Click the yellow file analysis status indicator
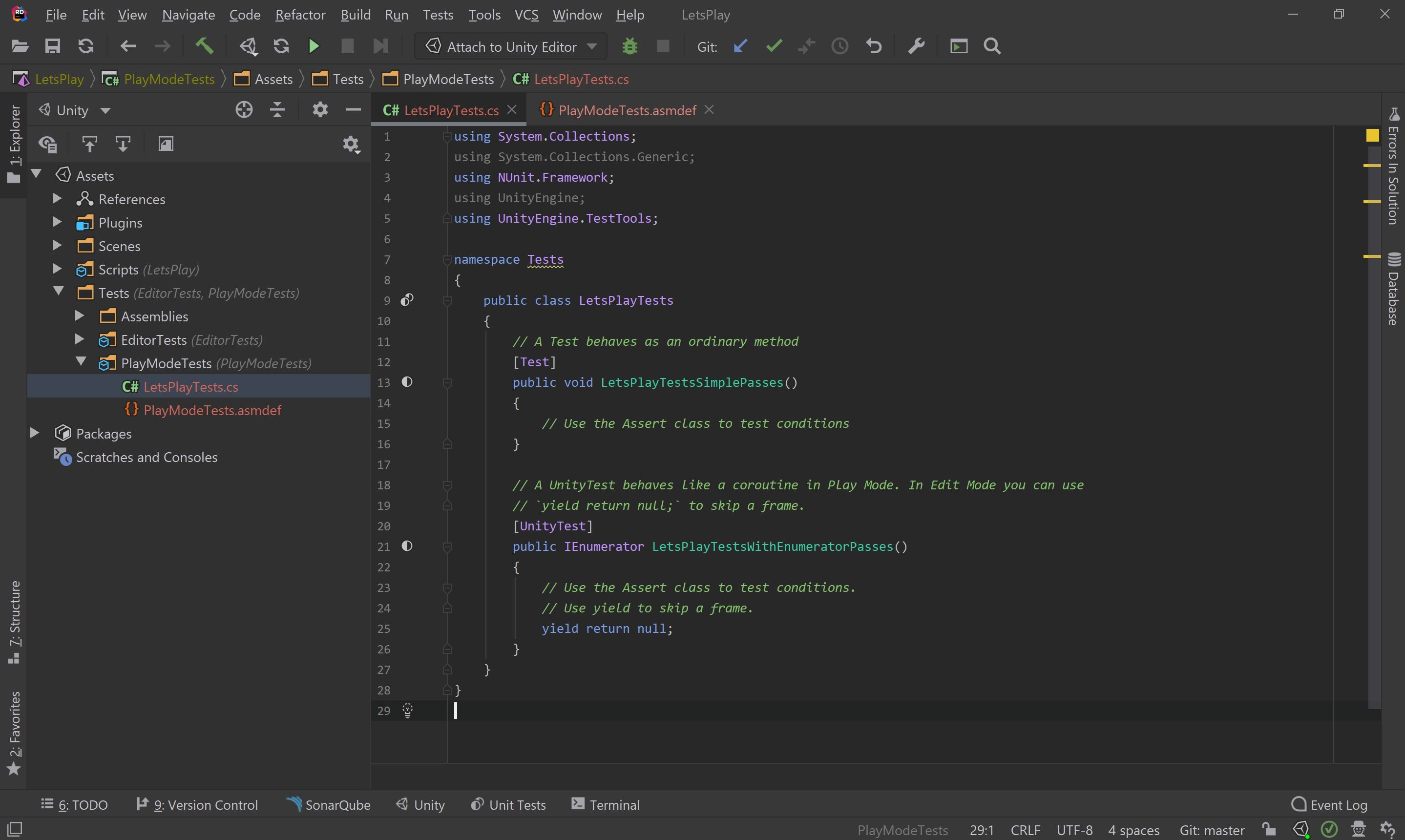The width and height of the screenshot is (1405, 840). 1372,135
